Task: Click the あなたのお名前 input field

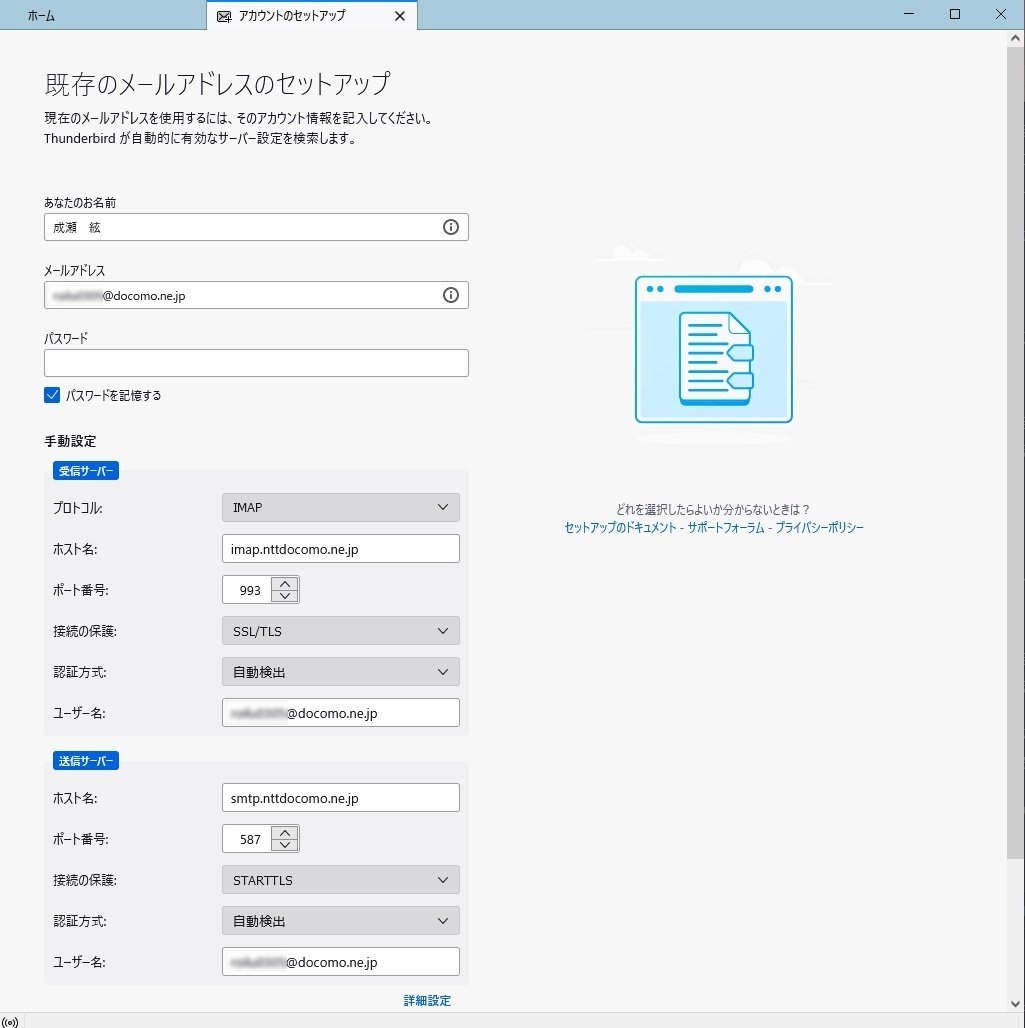Action: click(256, 227)
